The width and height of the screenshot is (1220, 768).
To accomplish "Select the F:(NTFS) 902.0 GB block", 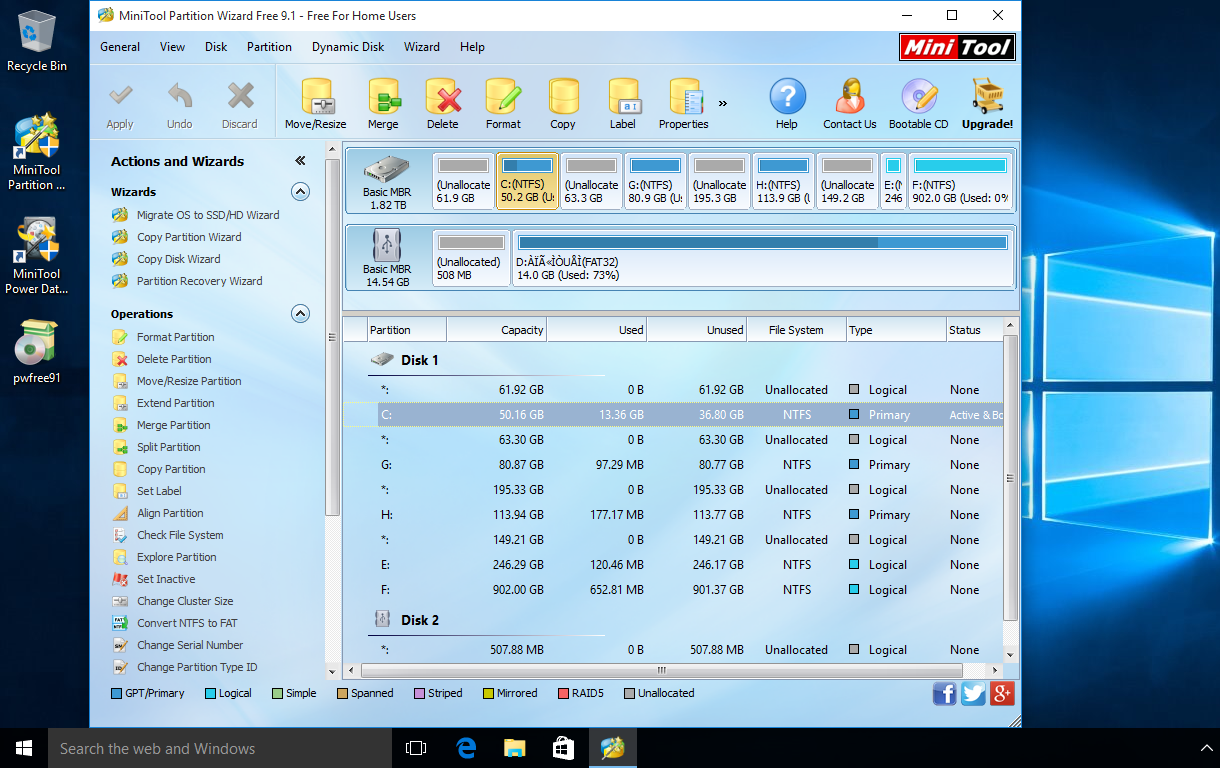I will (x=959, y=181).
